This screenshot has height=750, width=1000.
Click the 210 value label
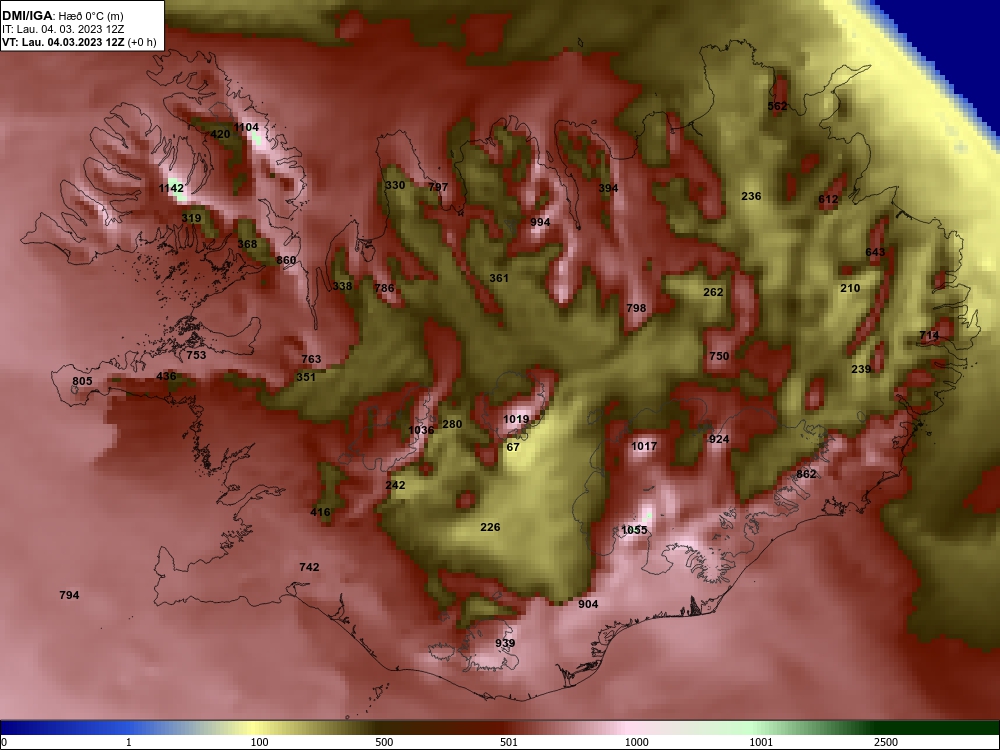[850, 288]
